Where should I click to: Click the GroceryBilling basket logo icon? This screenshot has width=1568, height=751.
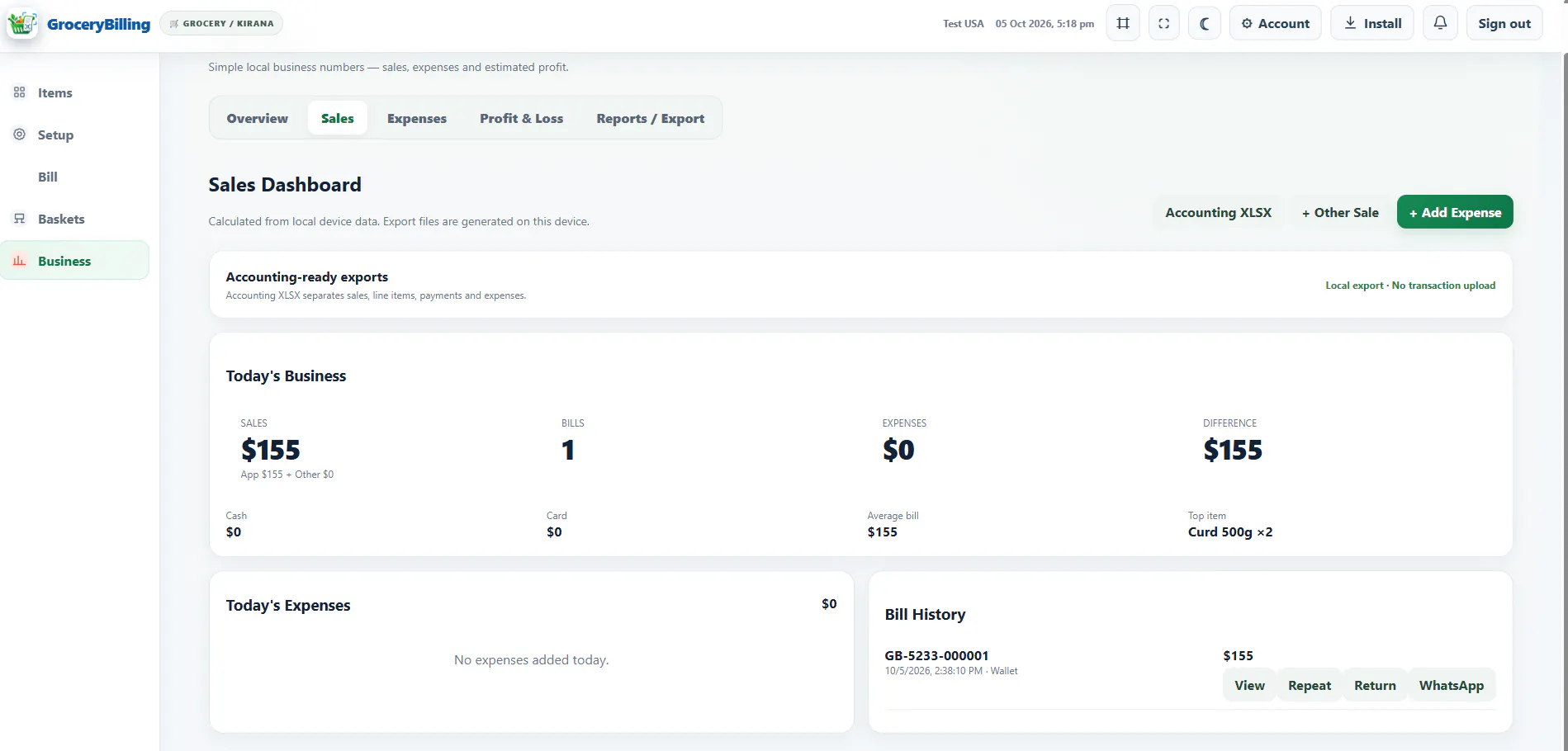point(22,23)
